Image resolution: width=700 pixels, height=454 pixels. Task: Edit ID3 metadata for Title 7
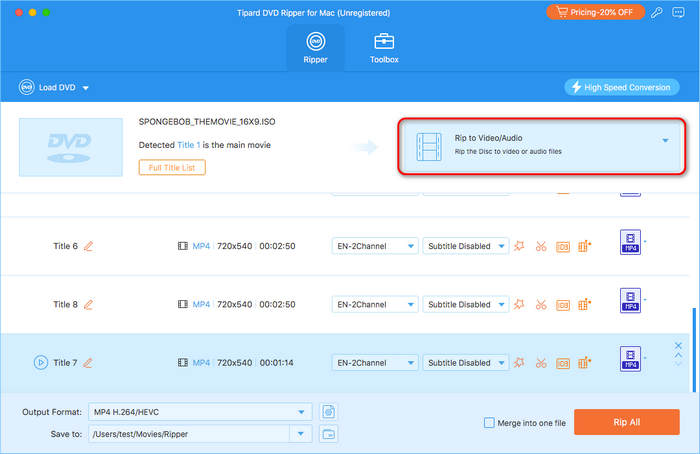pyautogui.click(x=562, y=363)
